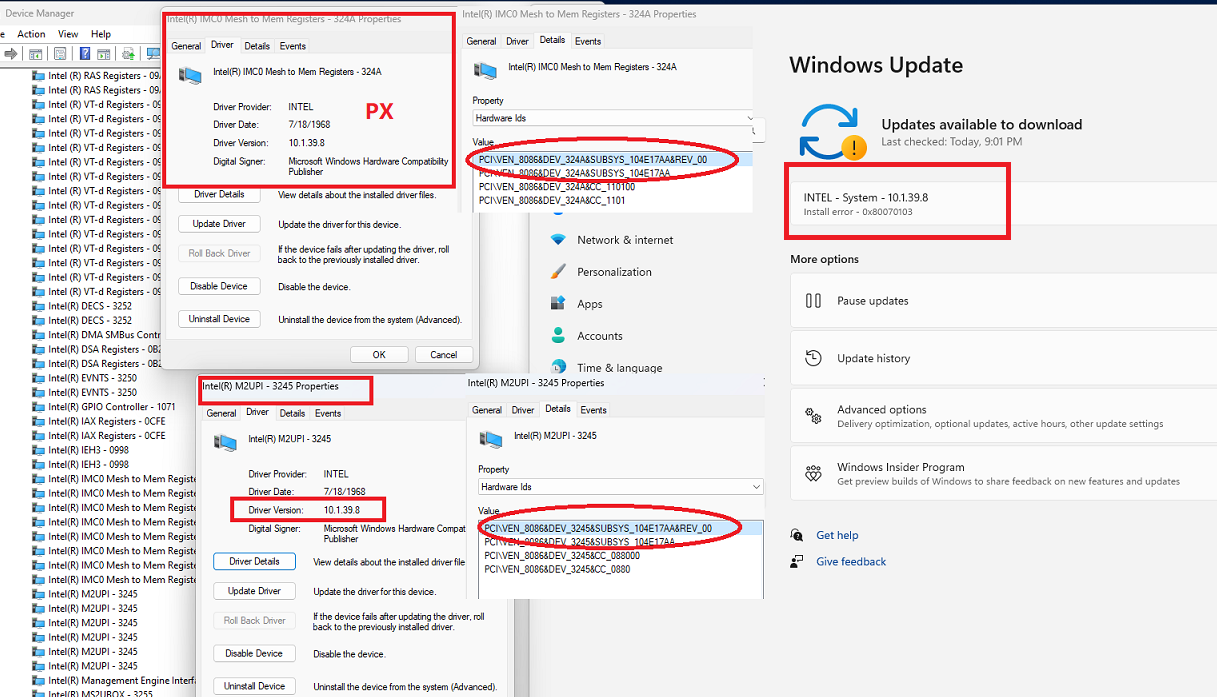Click the Give feedback link
The image size is (1217, 697).
click(851, 561)
